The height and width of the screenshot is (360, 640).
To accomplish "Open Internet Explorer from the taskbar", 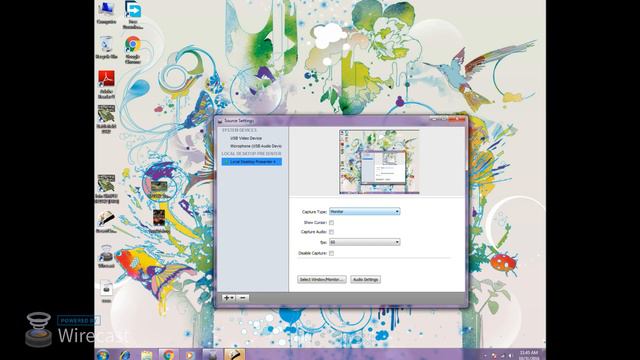I will point(125,355).
